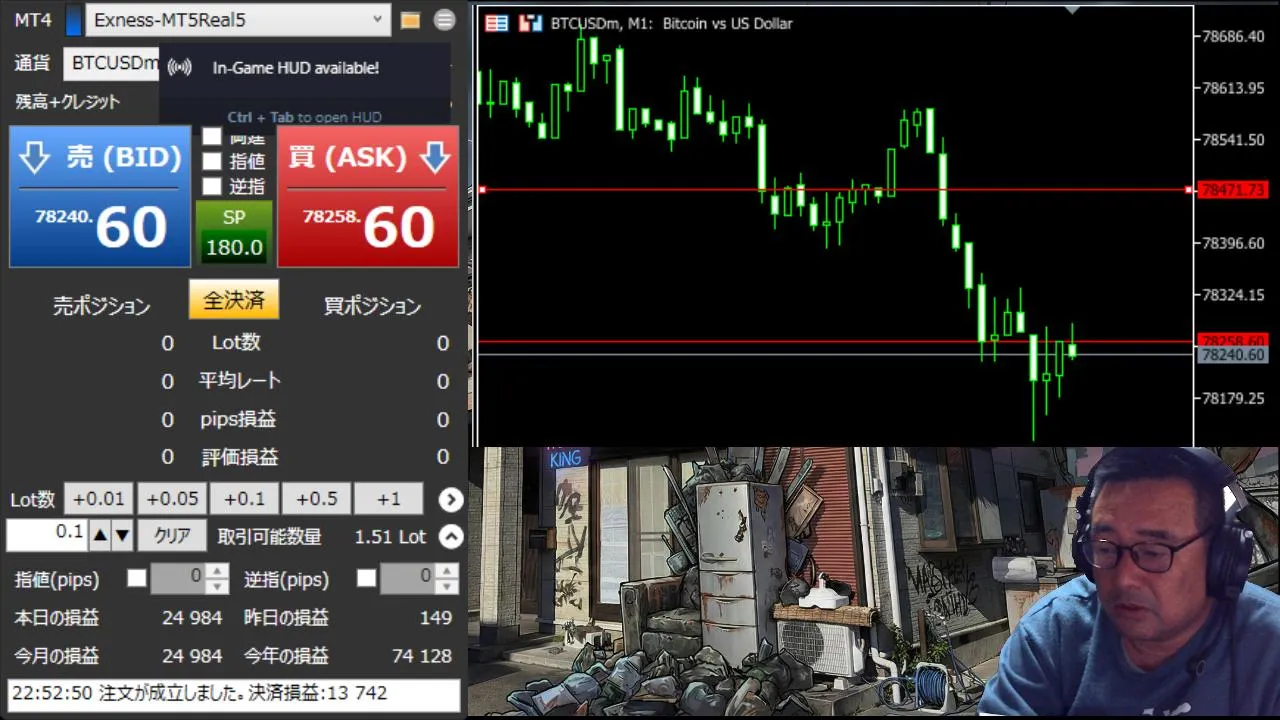This screenshot has width=1280, height=720.
Task: Buy with the 買 (ASK) button
Action: (368, 196)
